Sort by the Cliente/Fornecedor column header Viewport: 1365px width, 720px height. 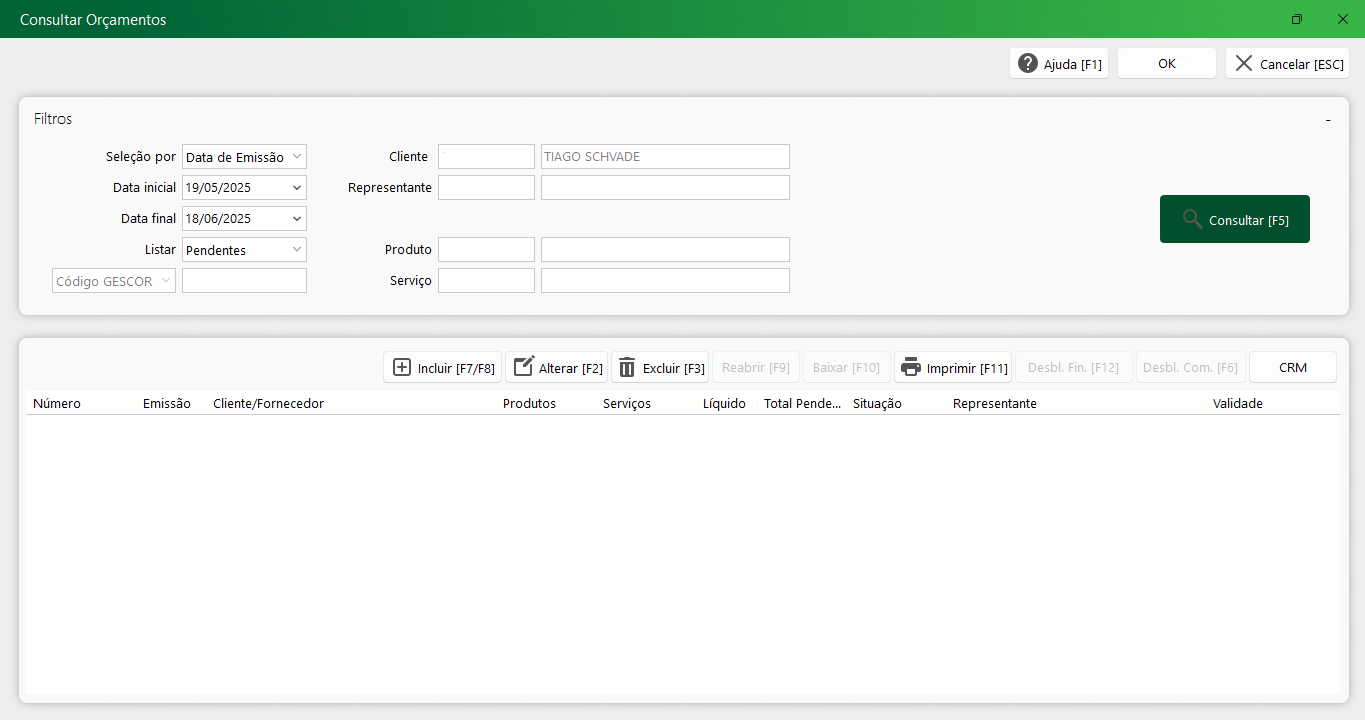tap(268, 404)
